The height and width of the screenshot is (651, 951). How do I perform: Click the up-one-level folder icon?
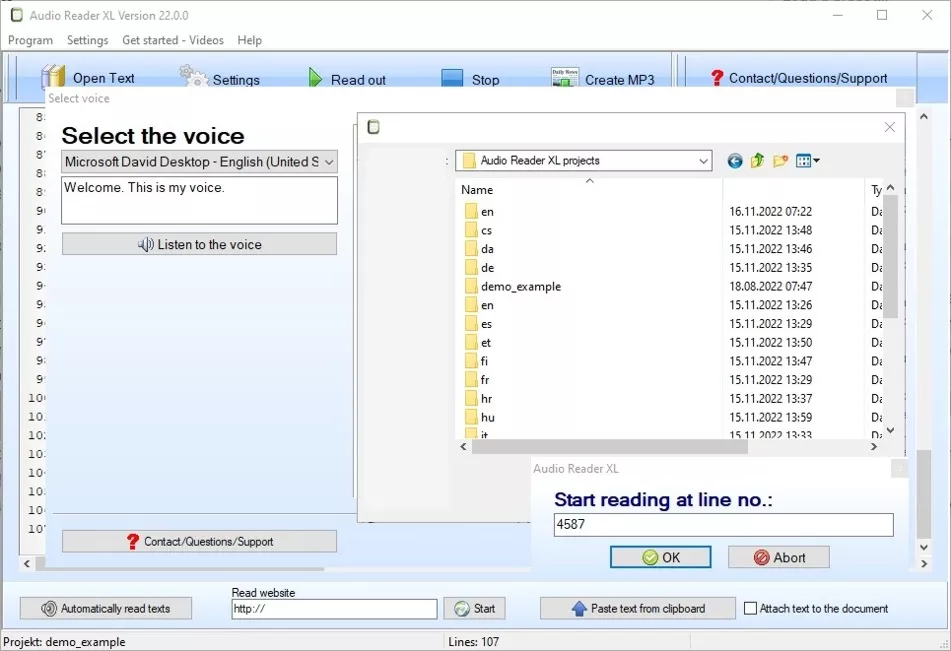(757, 161)
